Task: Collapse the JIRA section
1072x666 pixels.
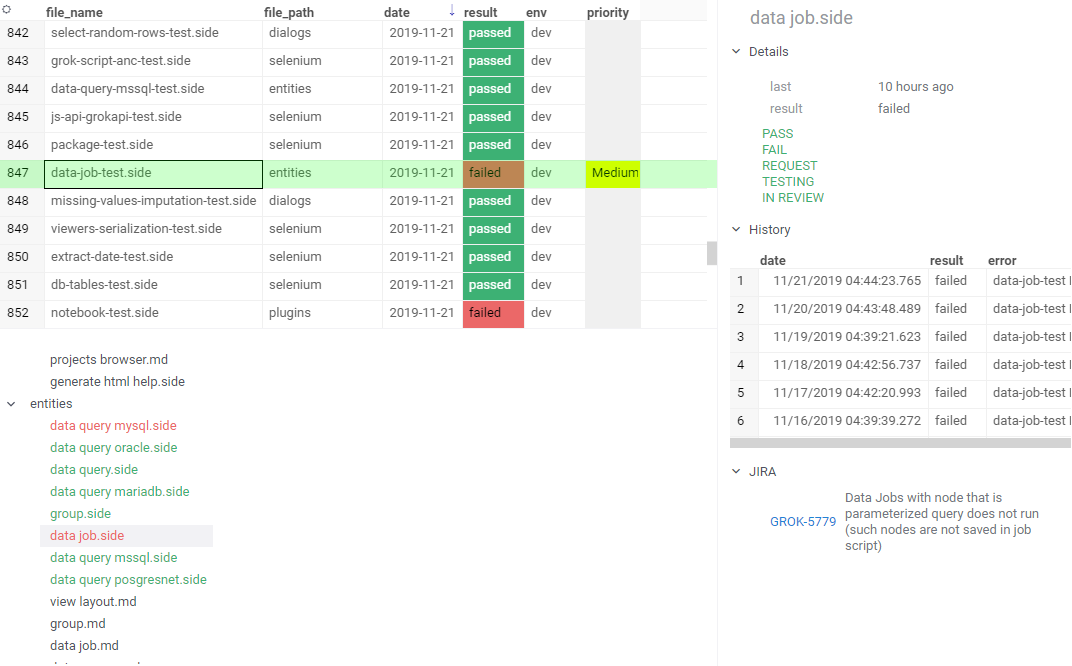Action: point(738,471)
